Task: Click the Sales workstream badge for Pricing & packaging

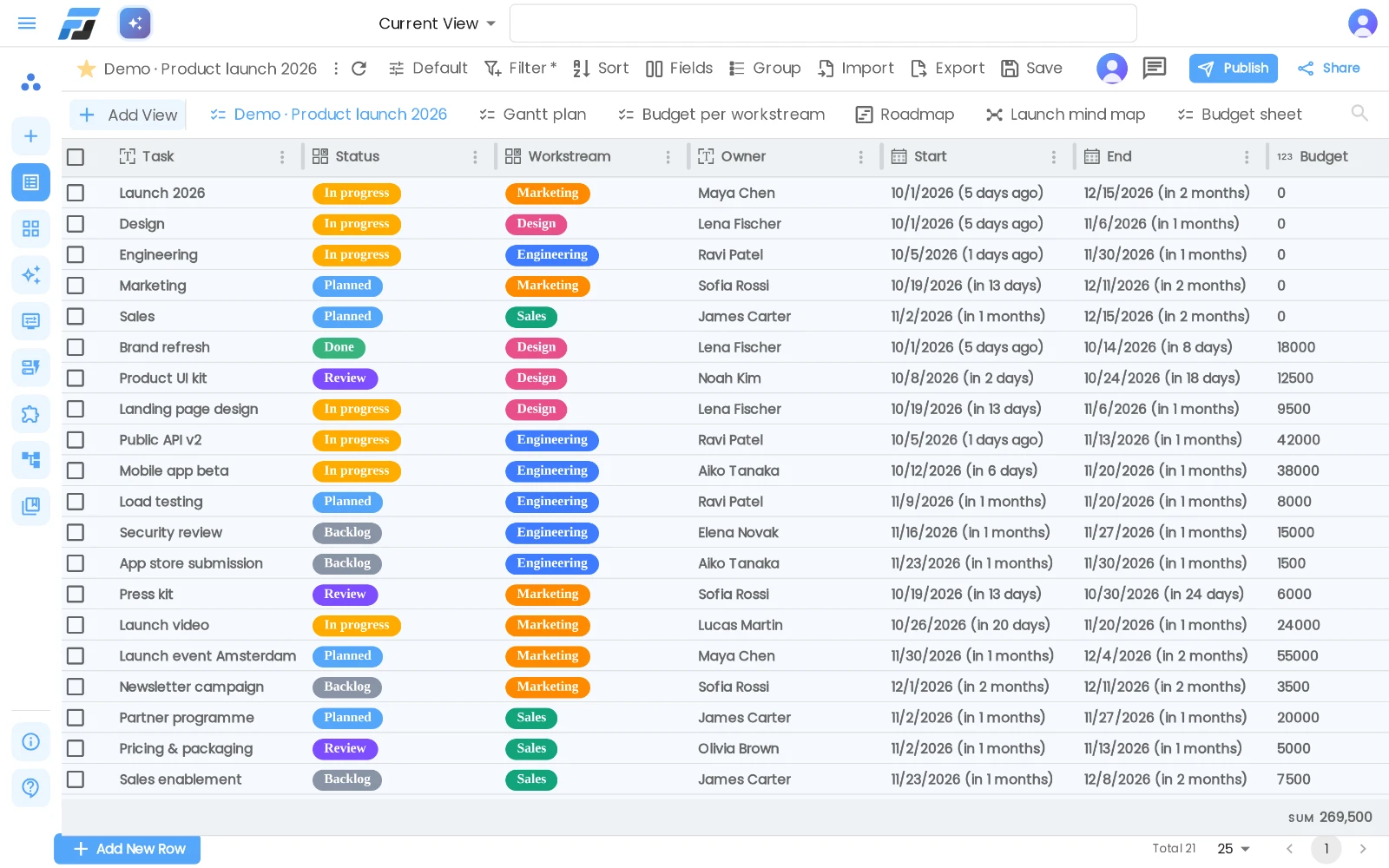Action: (531, 748)
